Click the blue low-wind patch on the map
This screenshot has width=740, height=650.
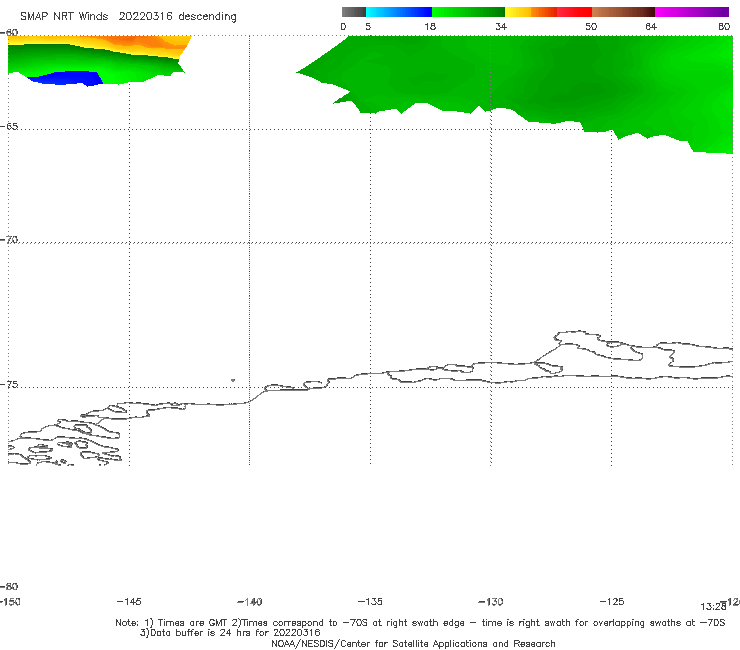pyautogui.click(x=66, y=78)
